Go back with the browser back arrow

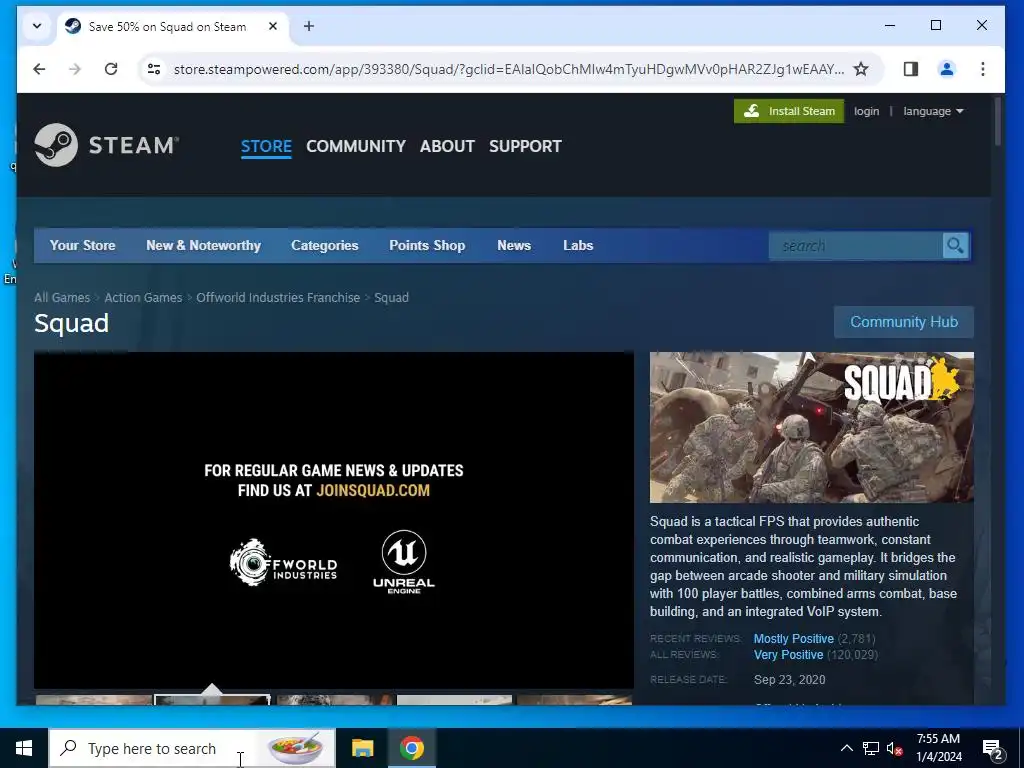(39, 69)
